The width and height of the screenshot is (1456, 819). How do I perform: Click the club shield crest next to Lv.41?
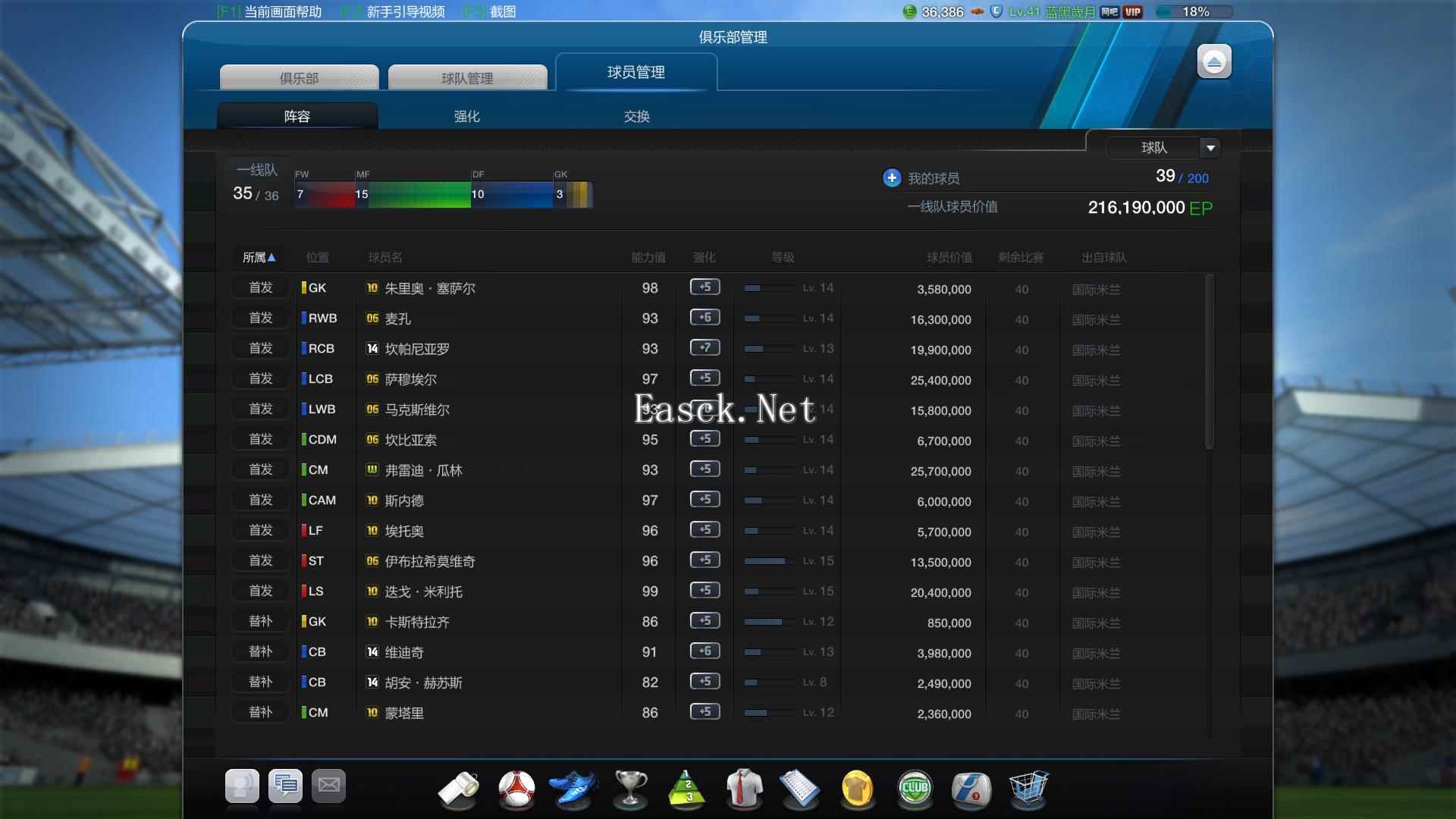tap(997, 11)
